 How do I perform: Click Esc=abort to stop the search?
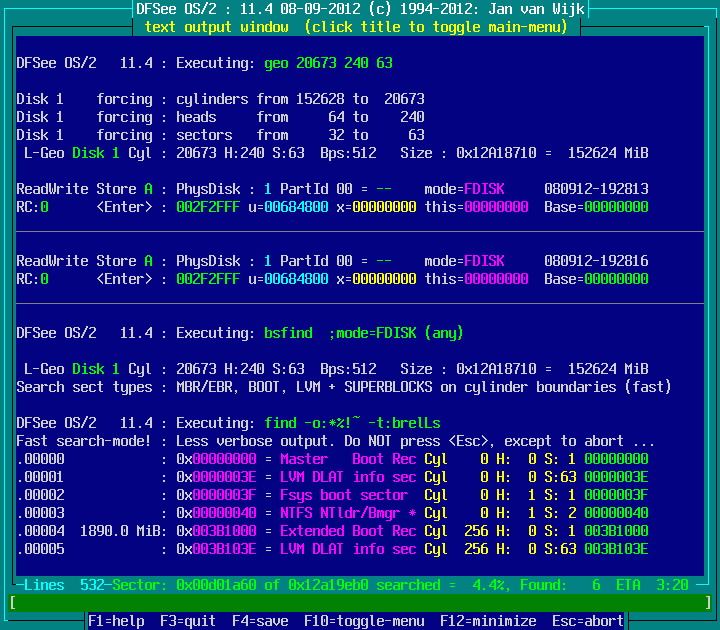587,621
